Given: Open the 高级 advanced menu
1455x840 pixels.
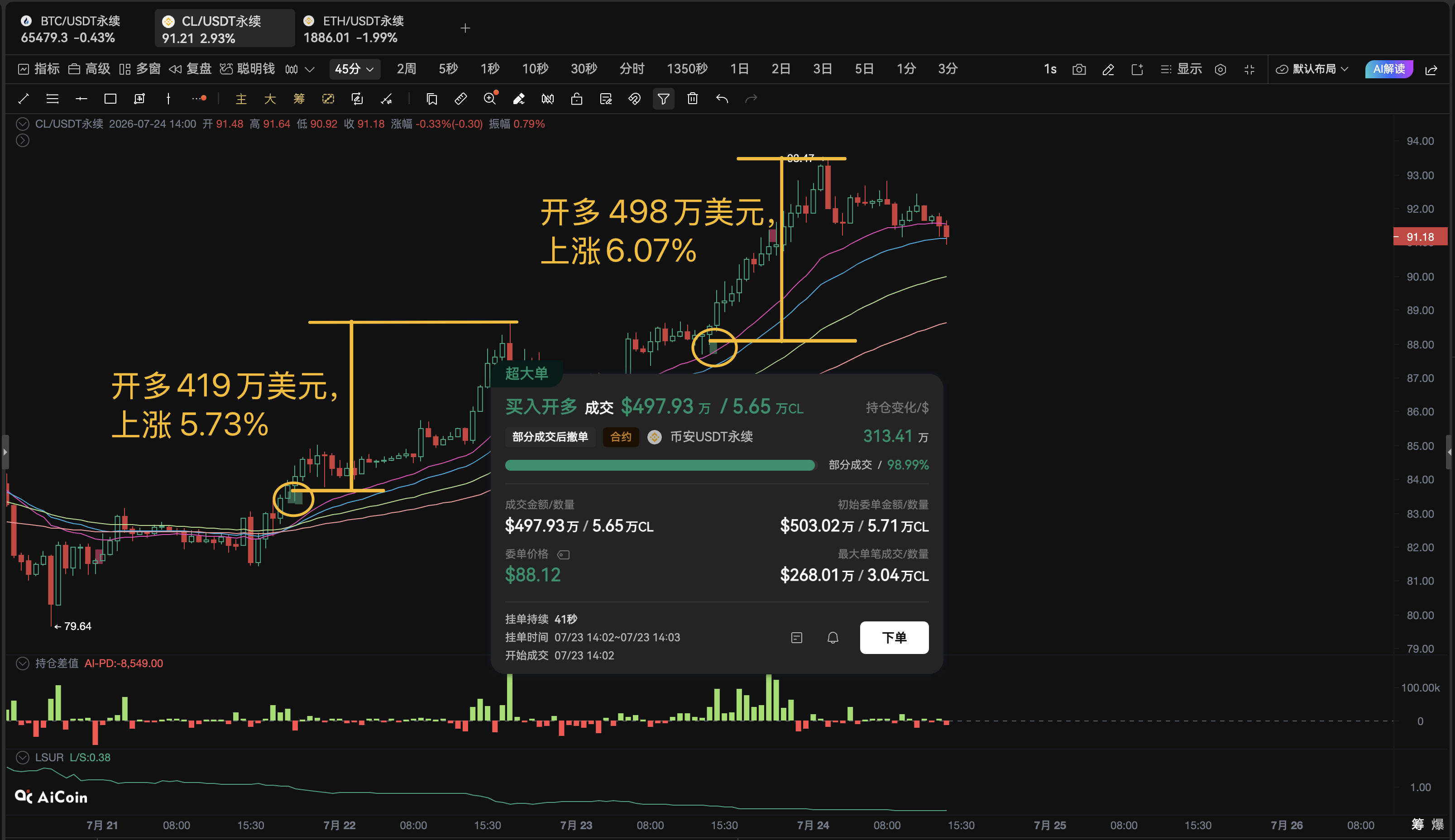Looking at the screenshot, I should (x=90, y=69).
